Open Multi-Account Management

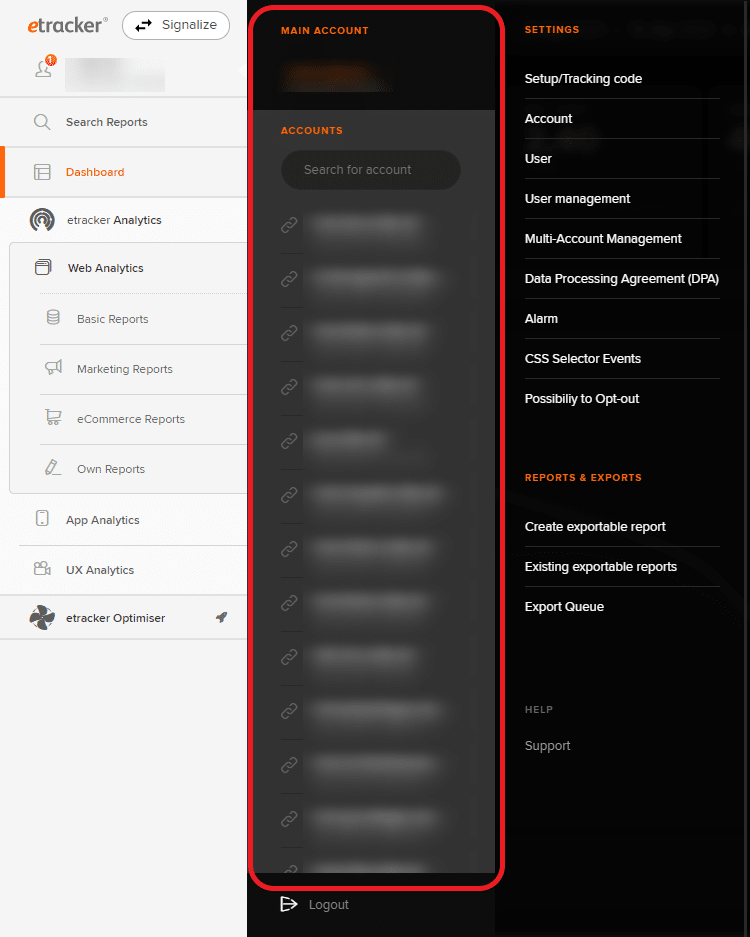(x=603, y=239)
